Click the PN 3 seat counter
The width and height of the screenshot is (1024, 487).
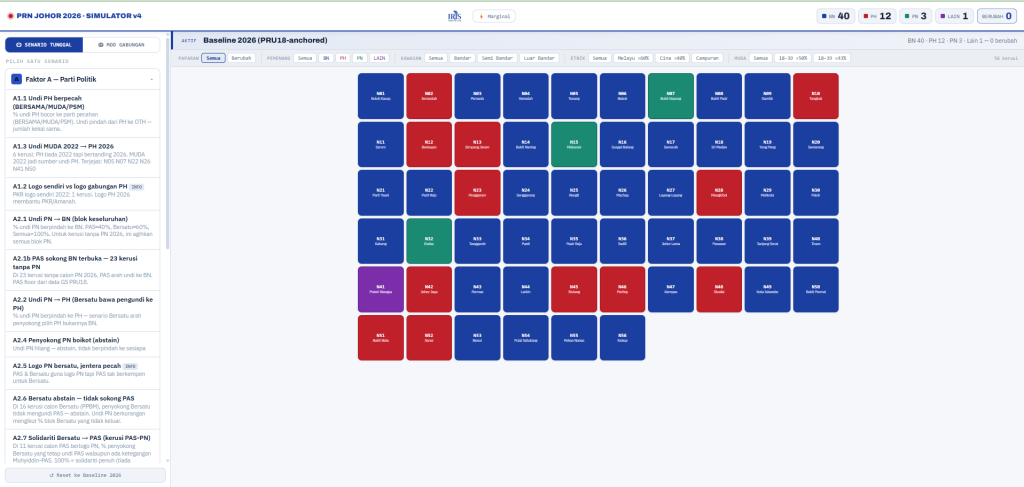(916, 16)
